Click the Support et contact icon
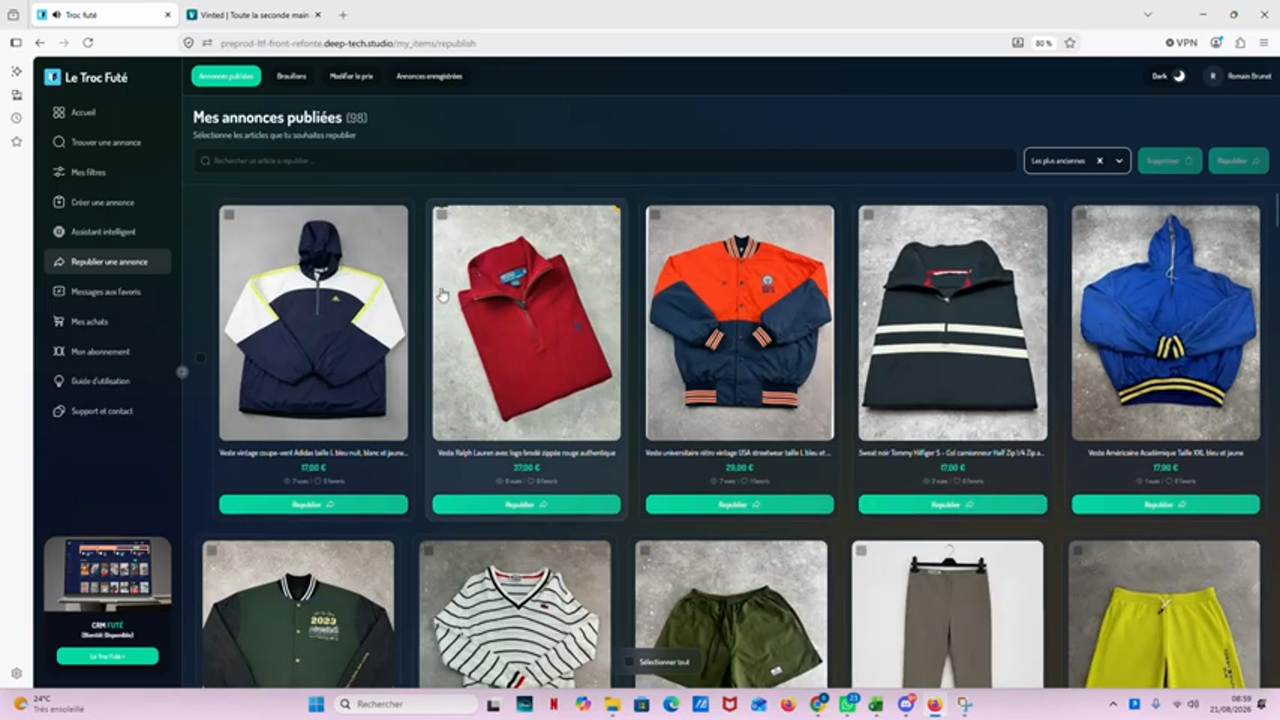 [59, 411]
